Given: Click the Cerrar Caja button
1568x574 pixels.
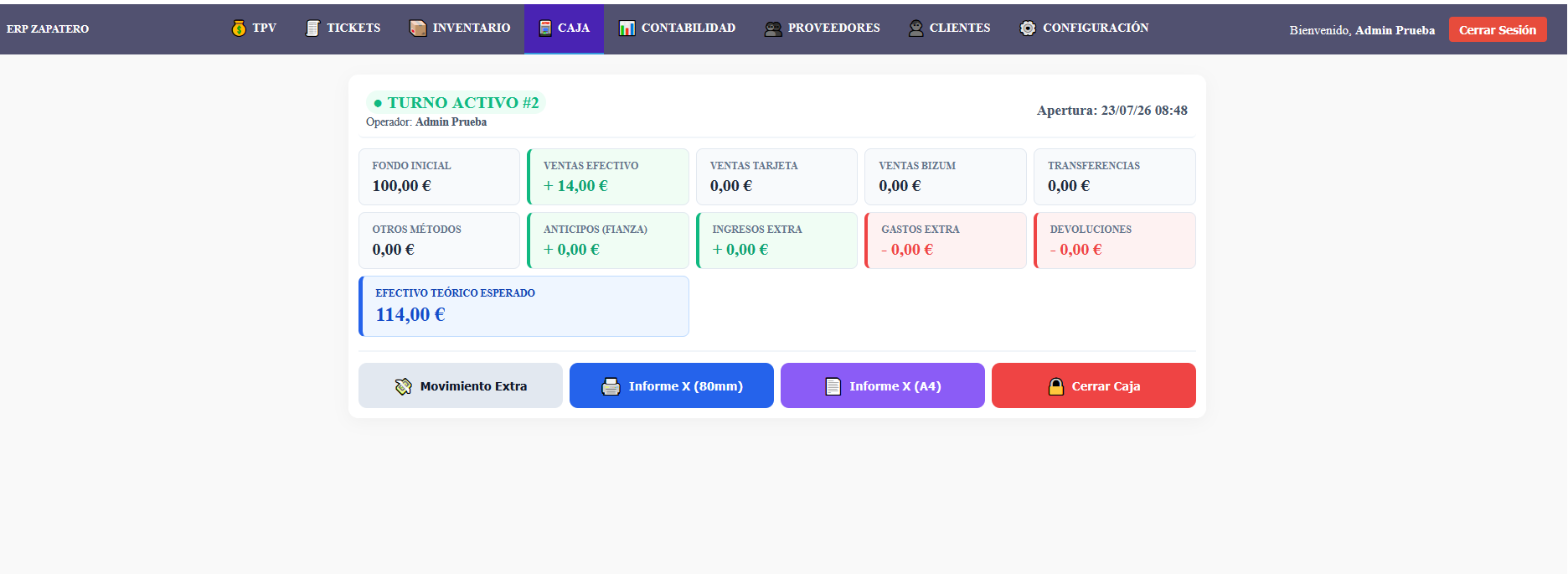Looking at the screenshot, I should (1094, 385).
